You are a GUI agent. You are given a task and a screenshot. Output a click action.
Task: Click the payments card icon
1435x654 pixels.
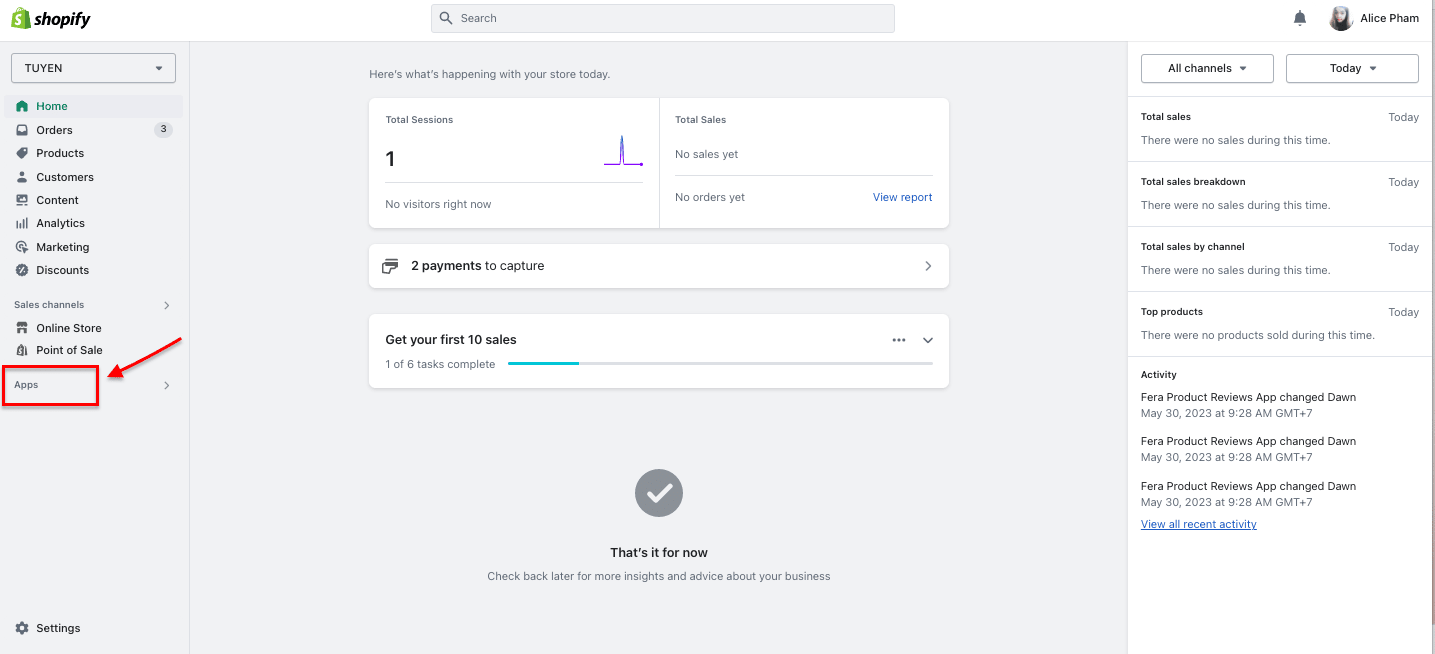coord(391,266)
